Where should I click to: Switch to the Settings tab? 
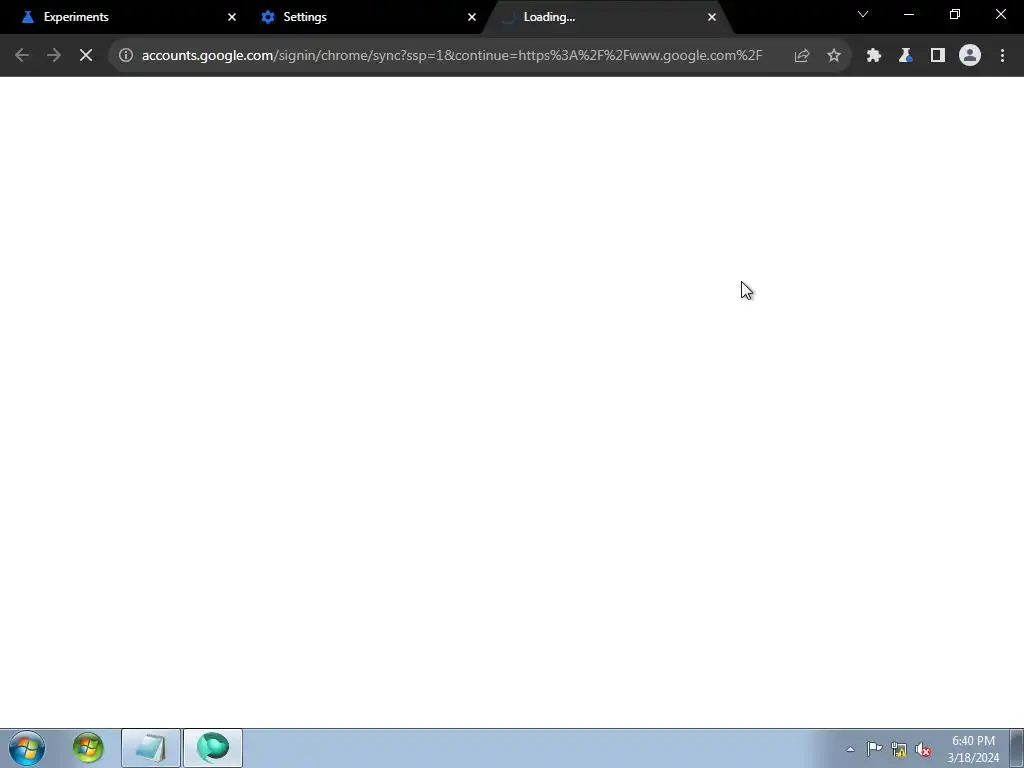tap(369, 17)
